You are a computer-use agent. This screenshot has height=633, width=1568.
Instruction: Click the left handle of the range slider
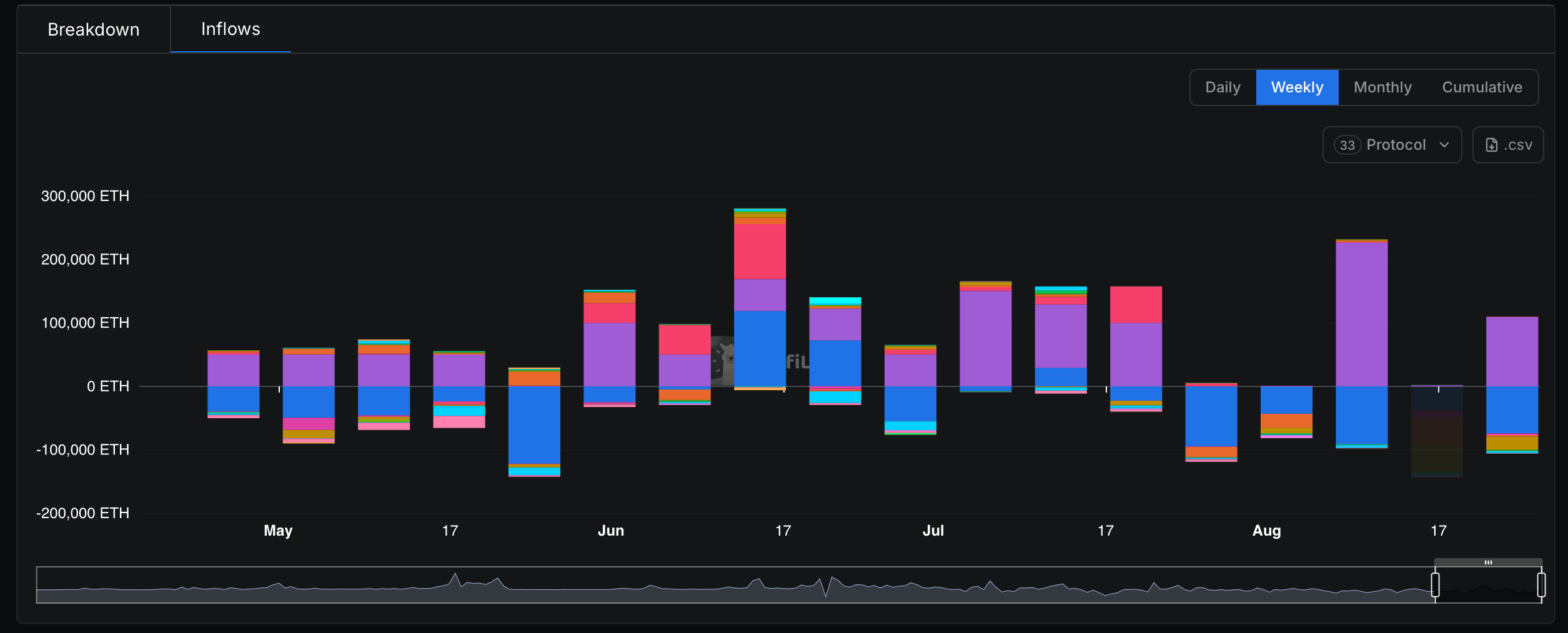click(x=1436, y=585)
